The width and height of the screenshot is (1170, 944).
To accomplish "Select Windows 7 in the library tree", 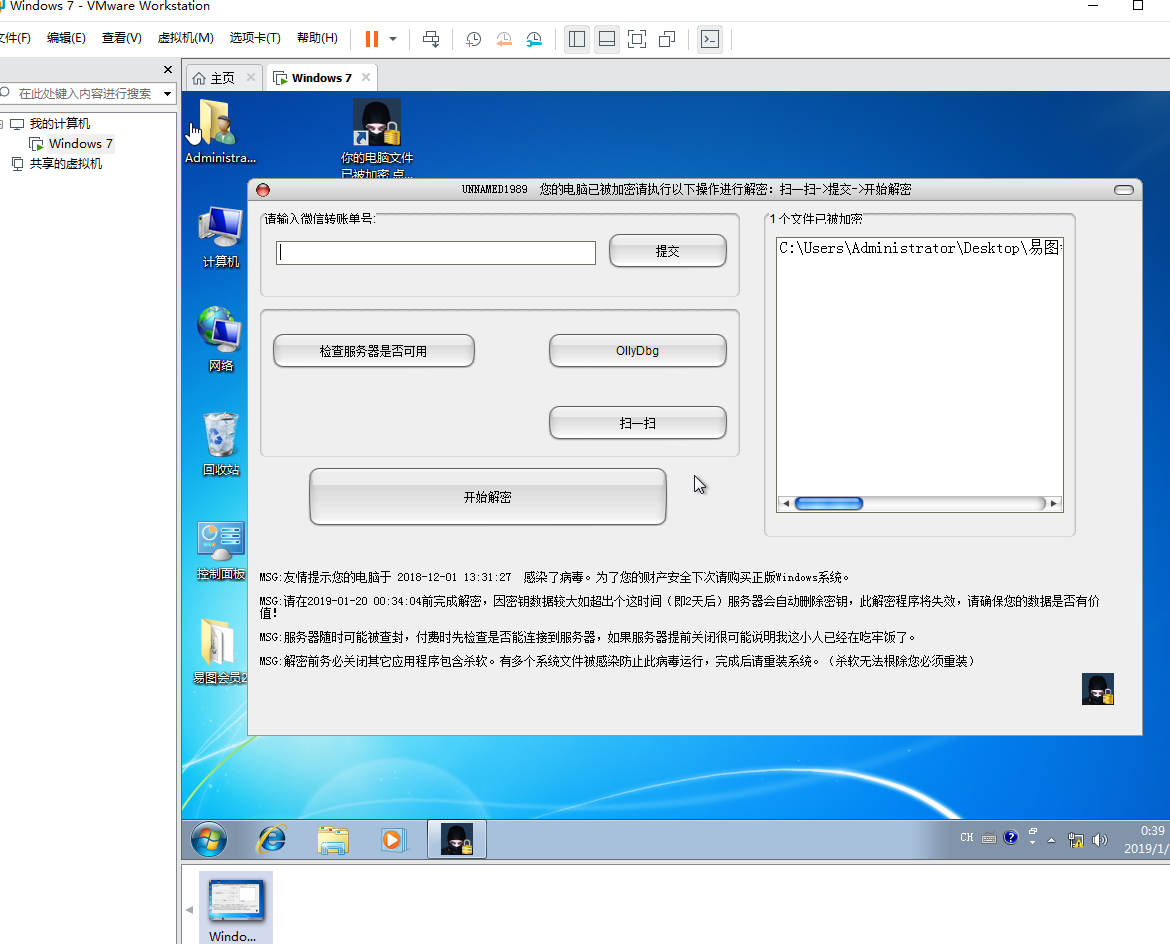I will pyautogui.click(x=81, y=143).
